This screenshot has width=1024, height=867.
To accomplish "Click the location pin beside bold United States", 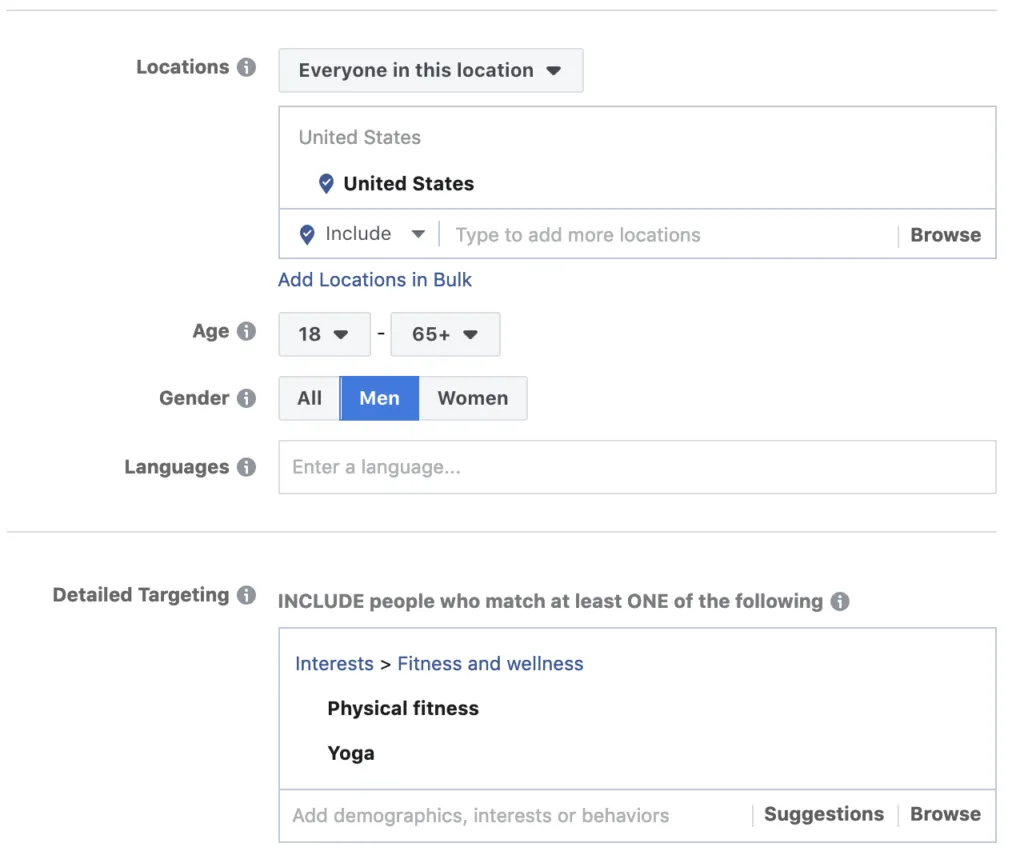I will (326, 184).
